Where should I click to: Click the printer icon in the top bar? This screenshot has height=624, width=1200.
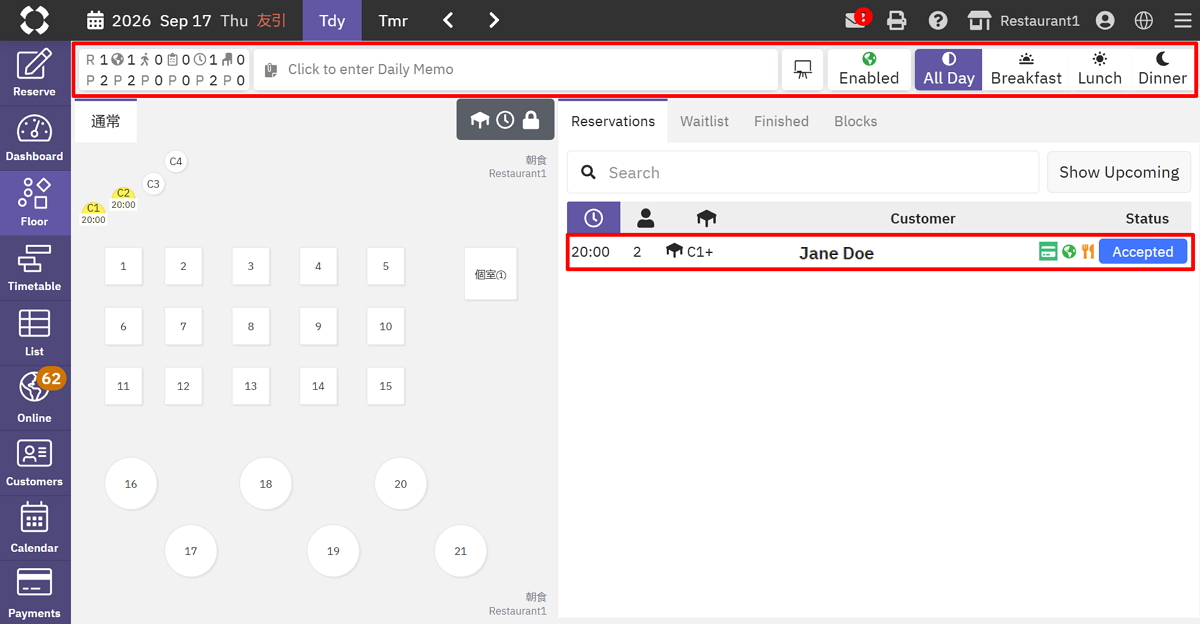[x=897, y=20]
